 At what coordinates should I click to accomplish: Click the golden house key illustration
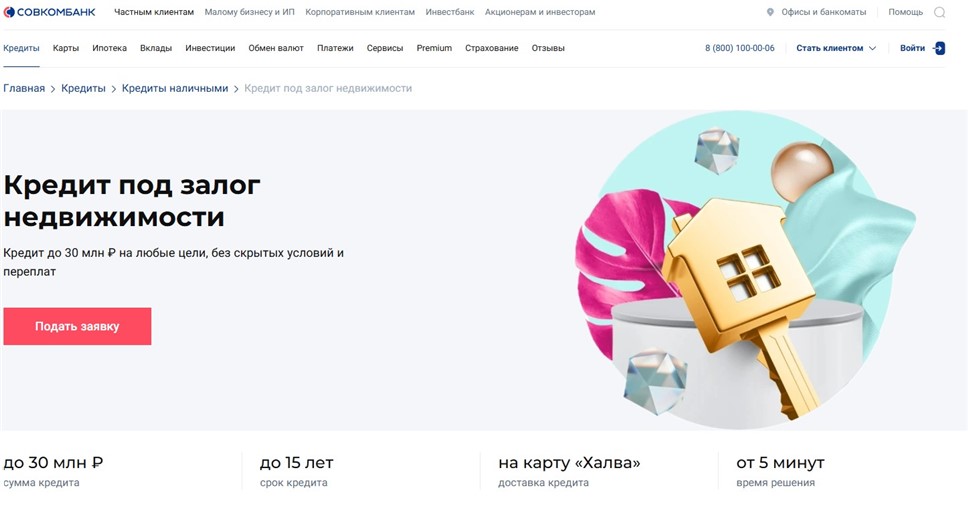pos(741,296)
